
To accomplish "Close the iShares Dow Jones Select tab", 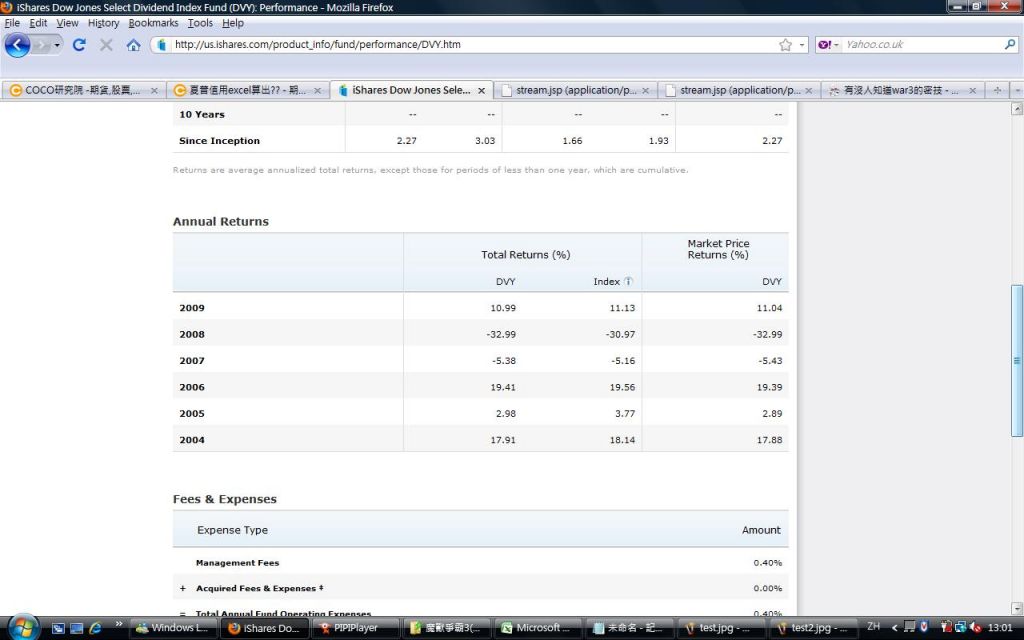I will click(x=481, y=91).
